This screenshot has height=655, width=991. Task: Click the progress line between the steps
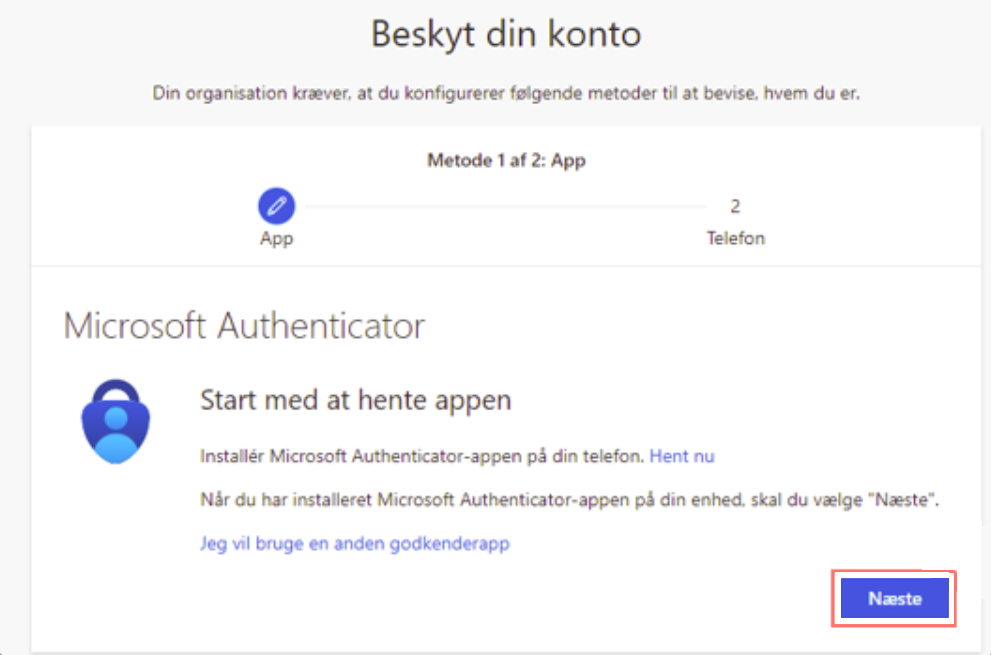[x=505, y=207]
